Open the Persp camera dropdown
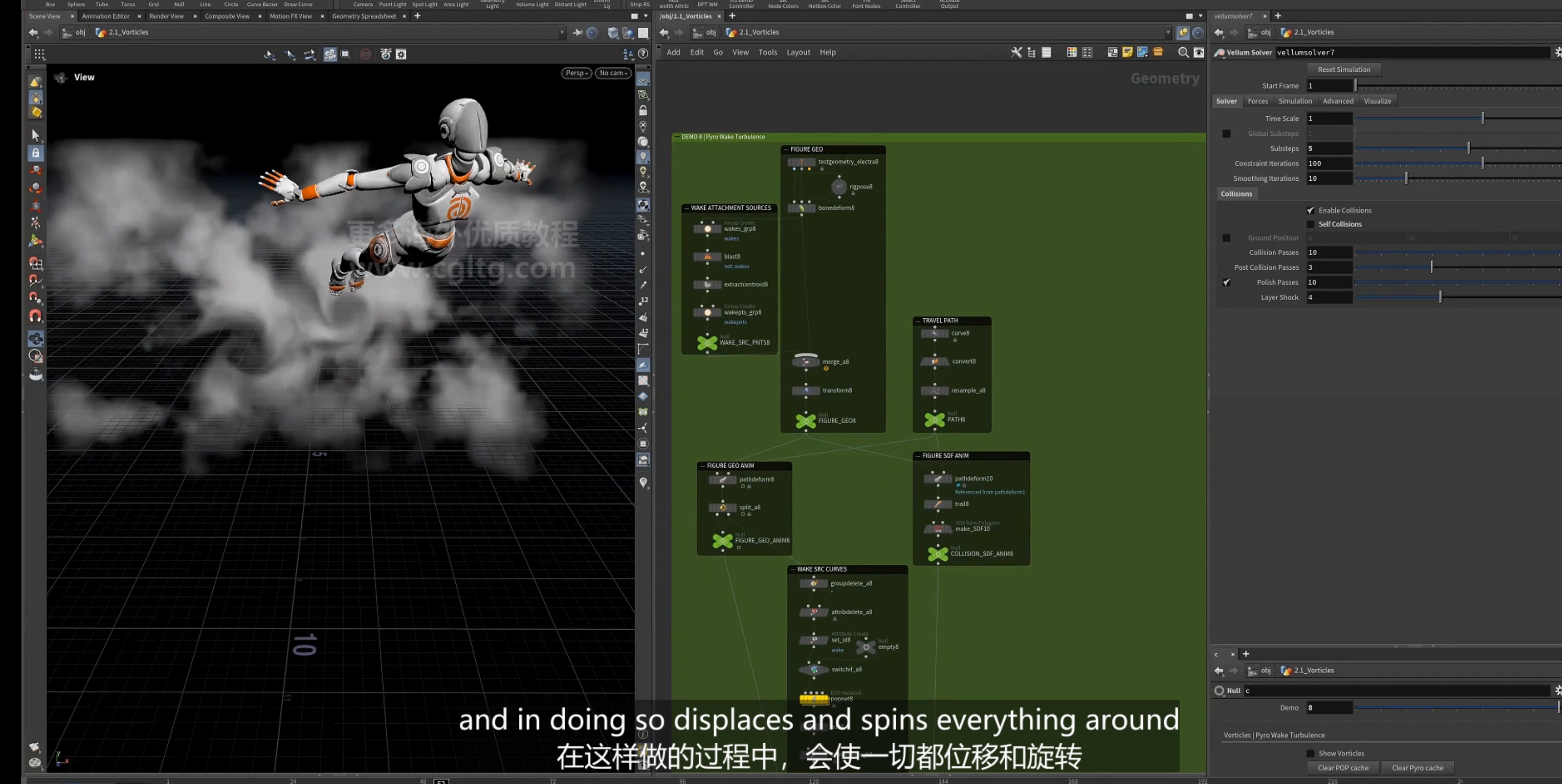Screen dimensions: 1562x784 click(x=576, y=73)
